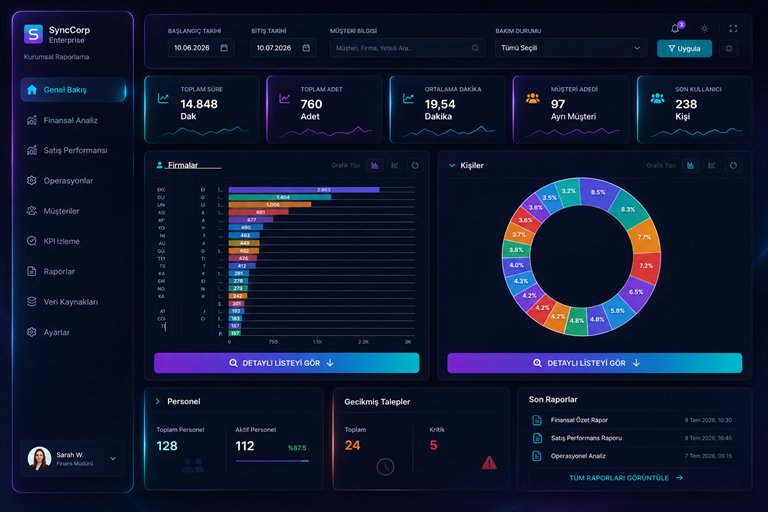Select bar chart type in Kişiler panel
Screen dimensions: 768x512
(691, 166)
